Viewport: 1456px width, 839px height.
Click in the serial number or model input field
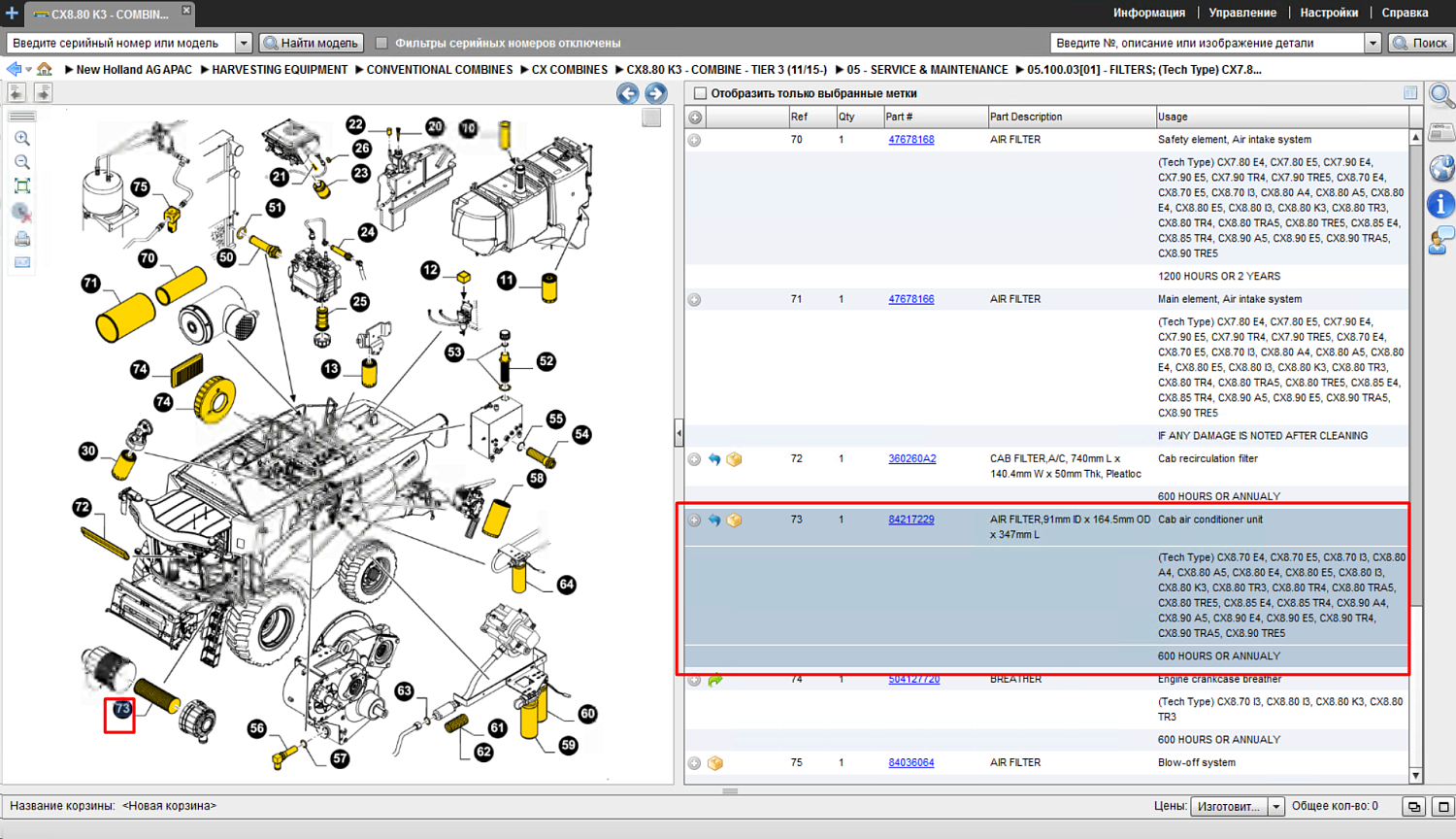(x=121, y=43)
